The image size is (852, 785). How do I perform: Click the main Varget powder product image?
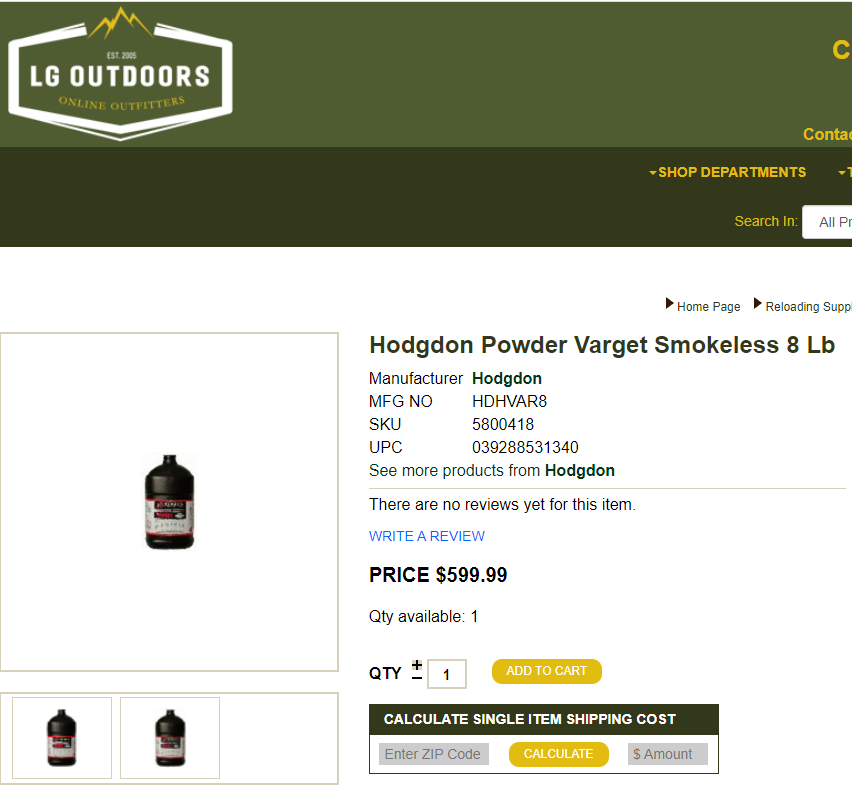coord(169,502)
